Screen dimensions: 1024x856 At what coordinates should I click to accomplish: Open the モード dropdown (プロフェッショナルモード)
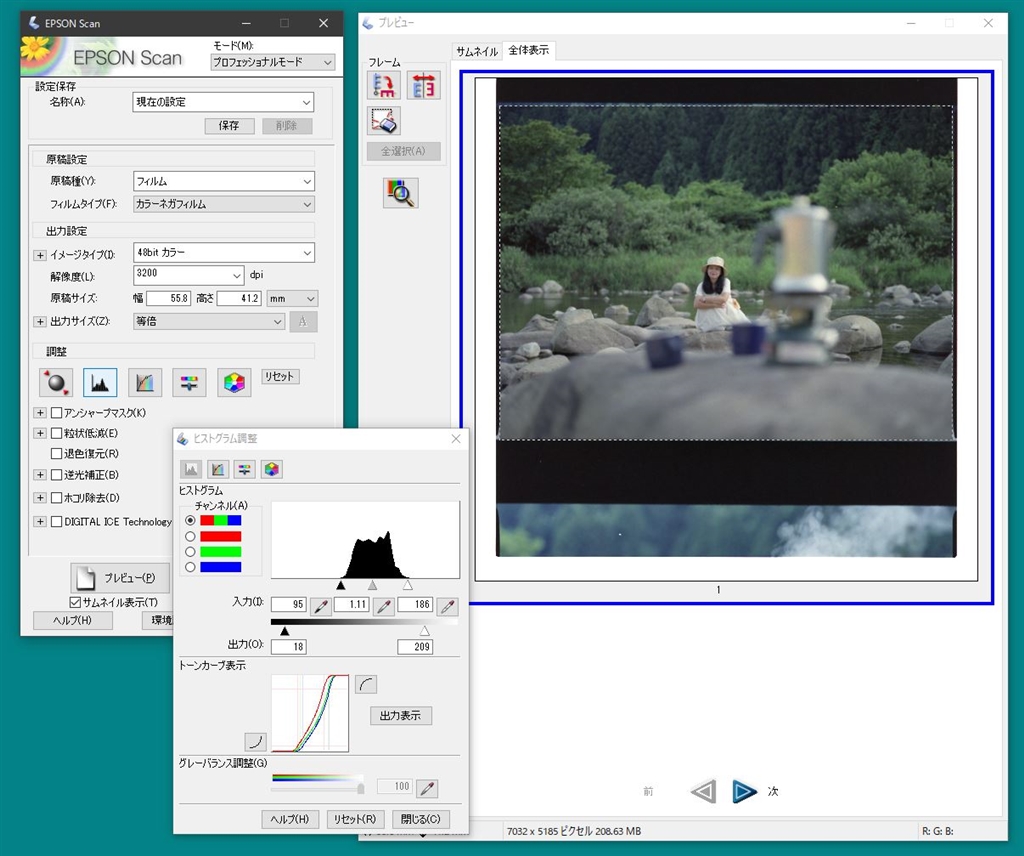(272, 62)
